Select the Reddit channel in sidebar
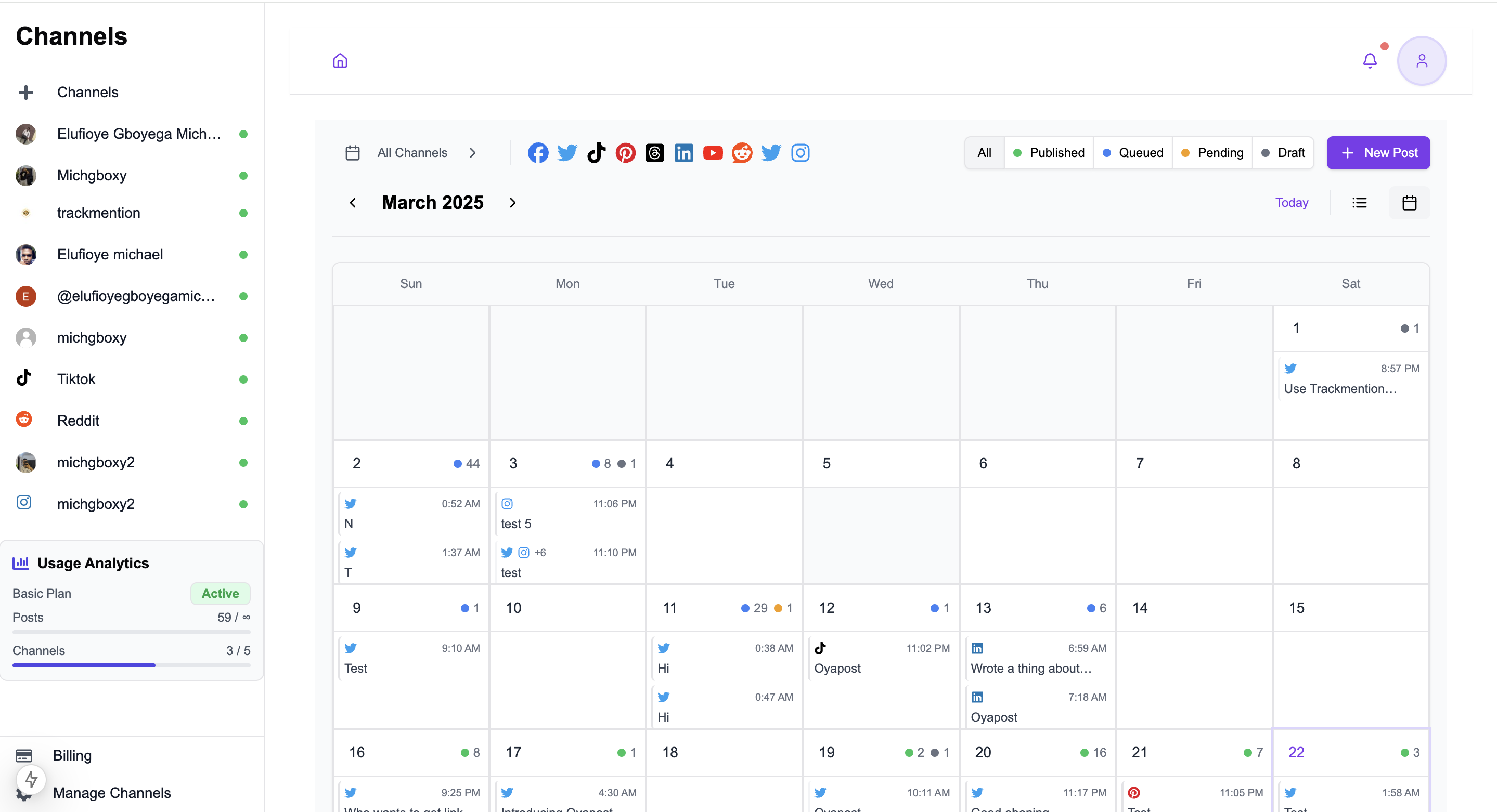 (x=131, y=421)
